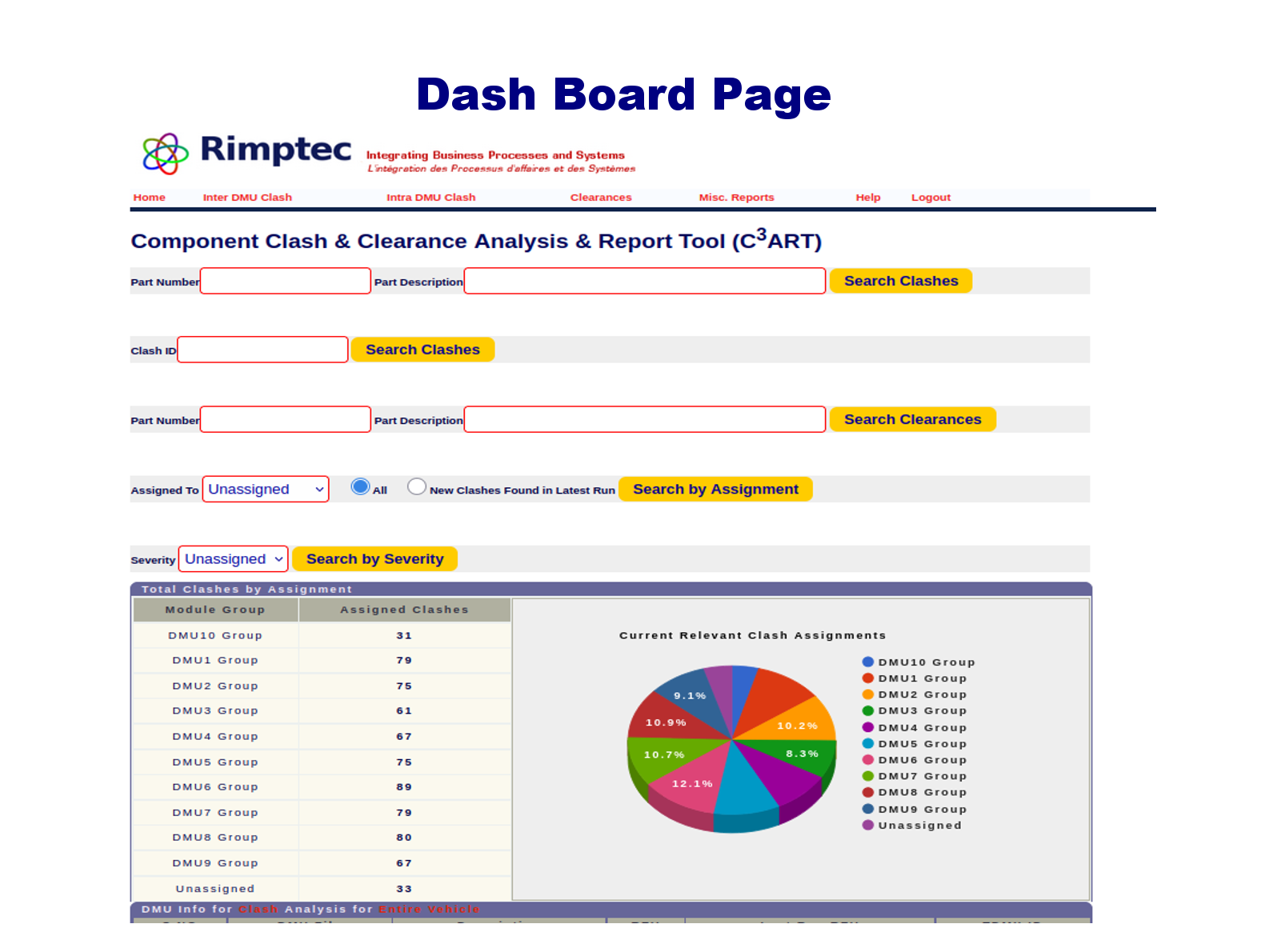Focus the Clash ID input field
The width and height of the screenshot is (1269, 952).
click(x=262, y=350)
